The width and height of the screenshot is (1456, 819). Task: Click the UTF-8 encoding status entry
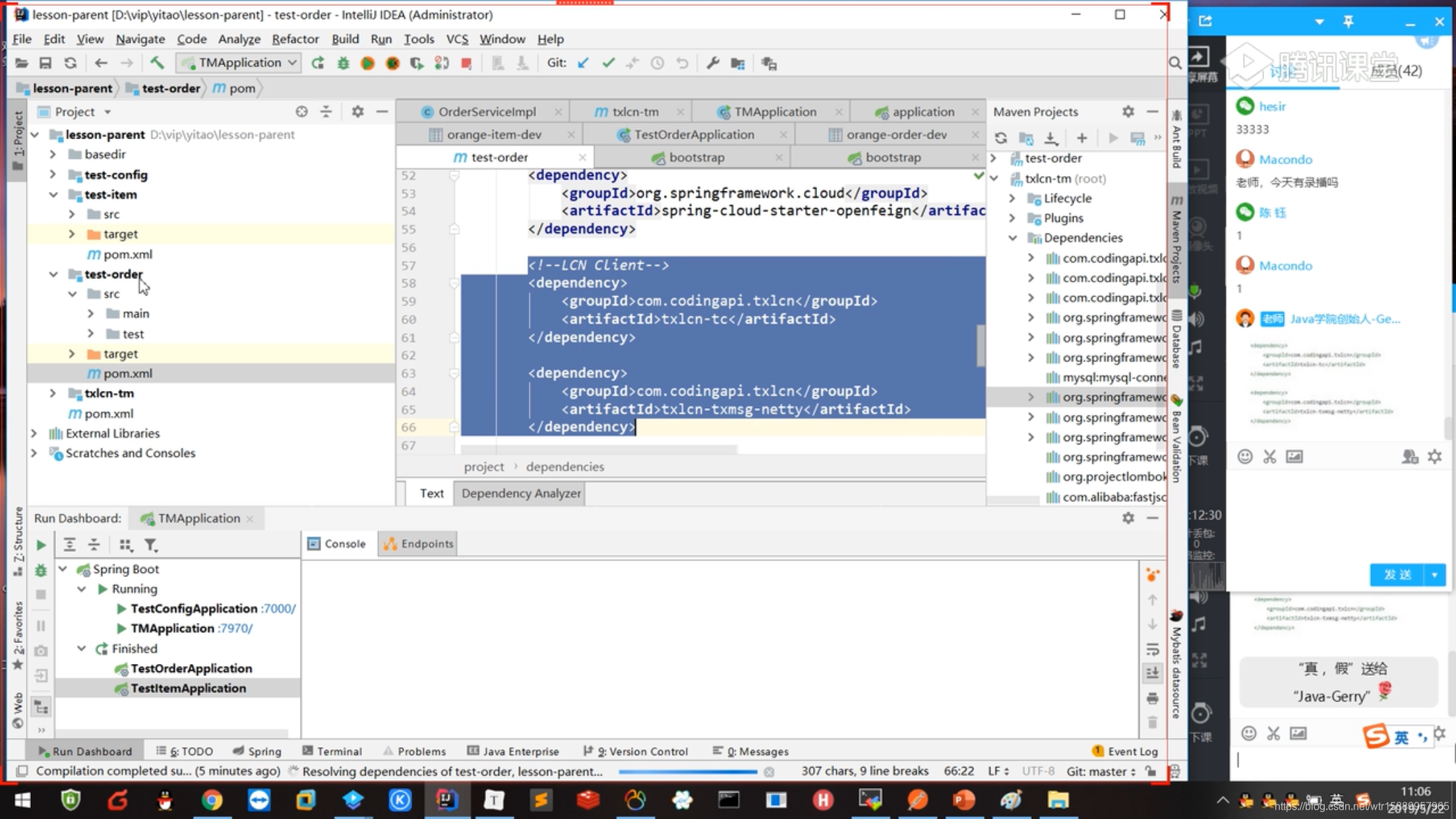[1038, 771]
